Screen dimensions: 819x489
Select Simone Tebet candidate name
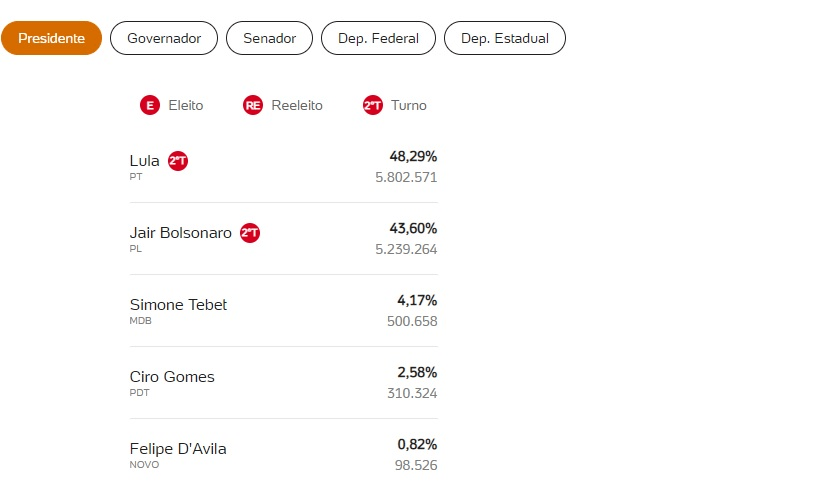pos(179,305)
